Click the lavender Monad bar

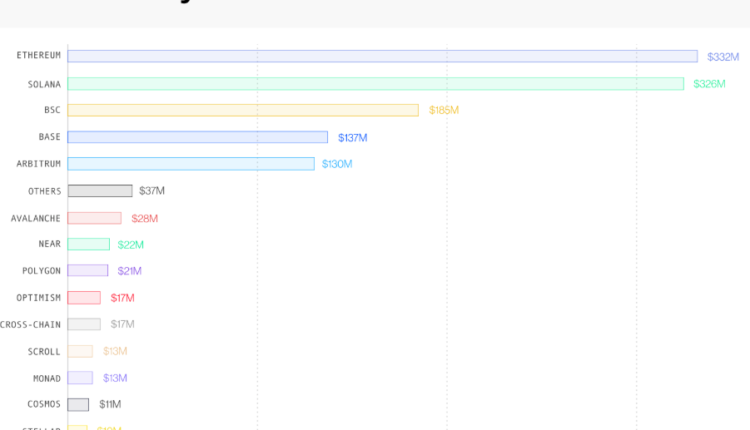pyautogui.click(x=80, y=378)
